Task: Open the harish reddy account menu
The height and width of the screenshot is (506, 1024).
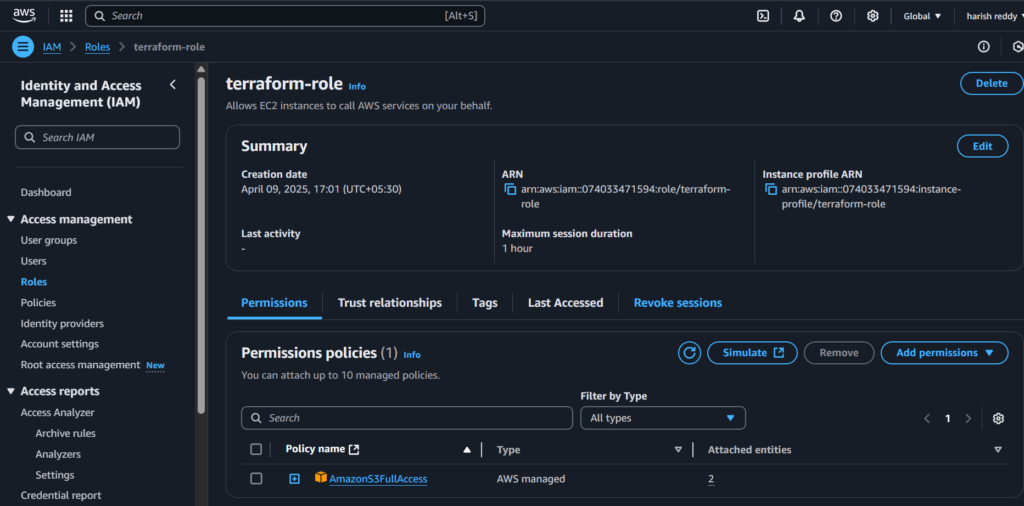Action: (994, 16)
